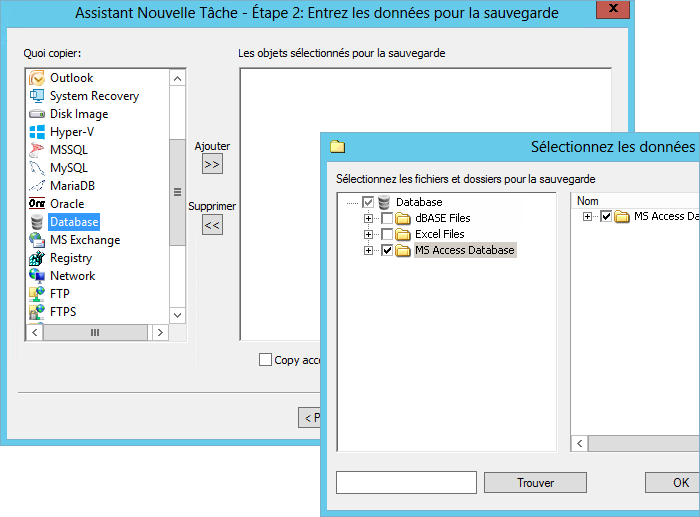Toggle the Copy access checkbox
700x517 pixels.
(x=265, y=360)
